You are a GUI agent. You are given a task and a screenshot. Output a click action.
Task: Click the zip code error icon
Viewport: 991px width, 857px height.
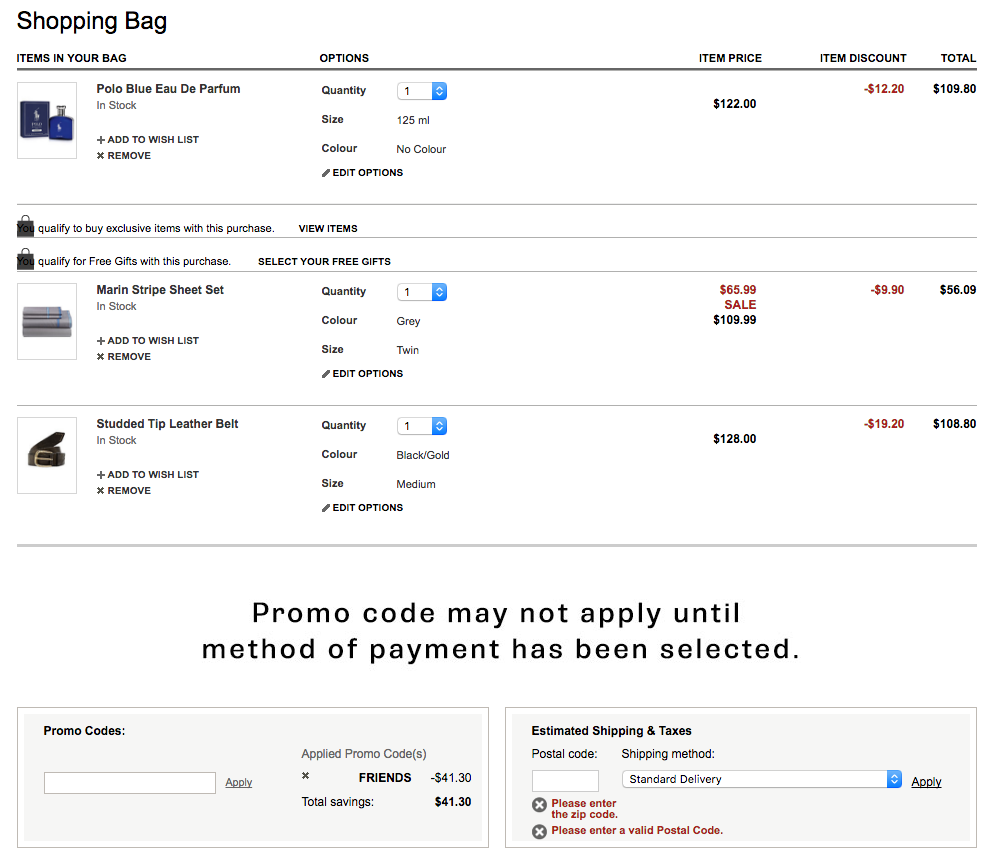(x=539, y=805)
